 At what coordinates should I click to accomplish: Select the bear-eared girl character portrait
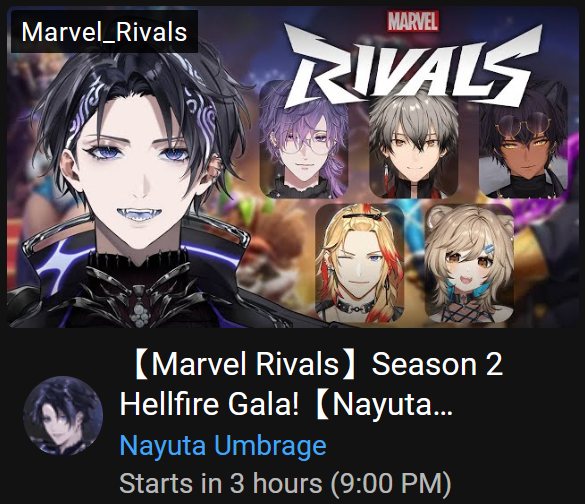tap(469, 263)
